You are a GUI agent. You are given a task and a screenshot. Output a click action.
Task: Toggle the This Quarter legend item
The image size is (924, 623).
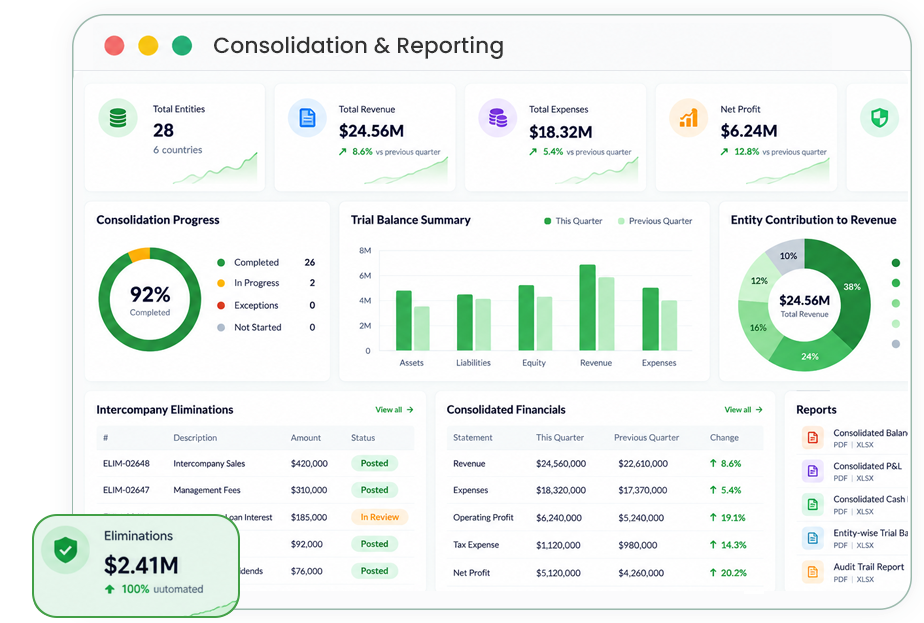pyautogui.click(x=573, y=221)
